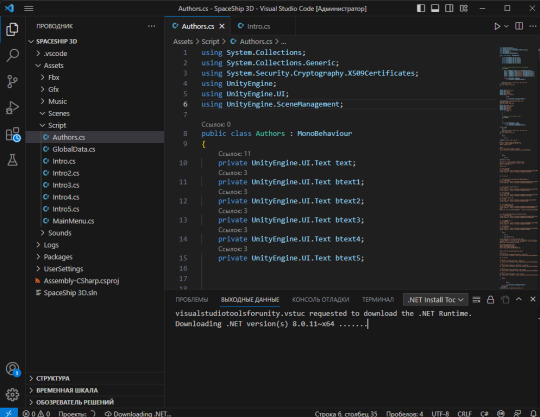Switch to the ТЕРМИНАЛ panel tab
The height and width of the screenshot is (417, 540).
click(x=378, y=300)
